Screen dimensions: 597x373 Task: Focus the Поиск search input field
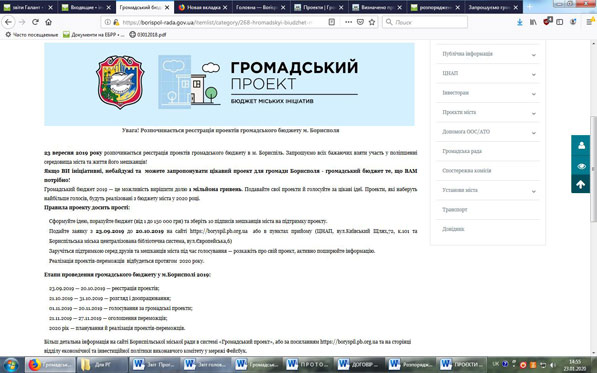click(425, 22)
